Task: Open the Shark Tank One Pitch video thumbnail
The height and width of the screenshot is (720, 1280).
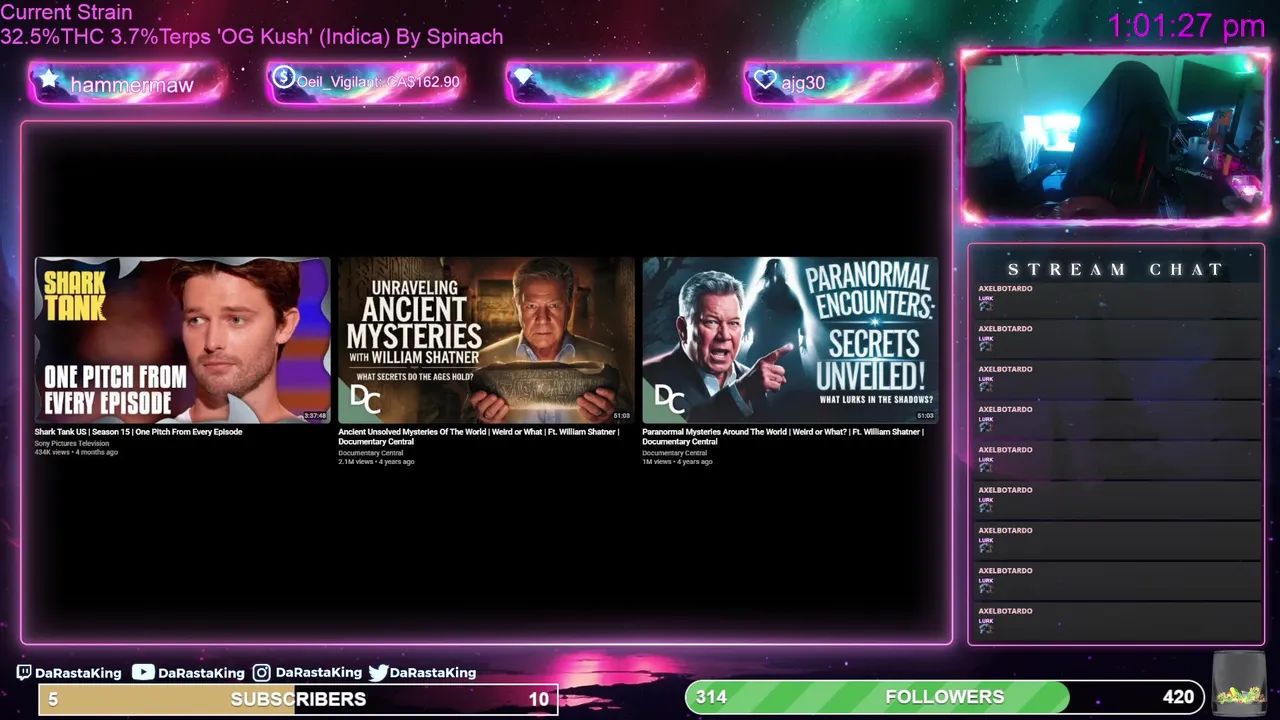Action: 182,340
